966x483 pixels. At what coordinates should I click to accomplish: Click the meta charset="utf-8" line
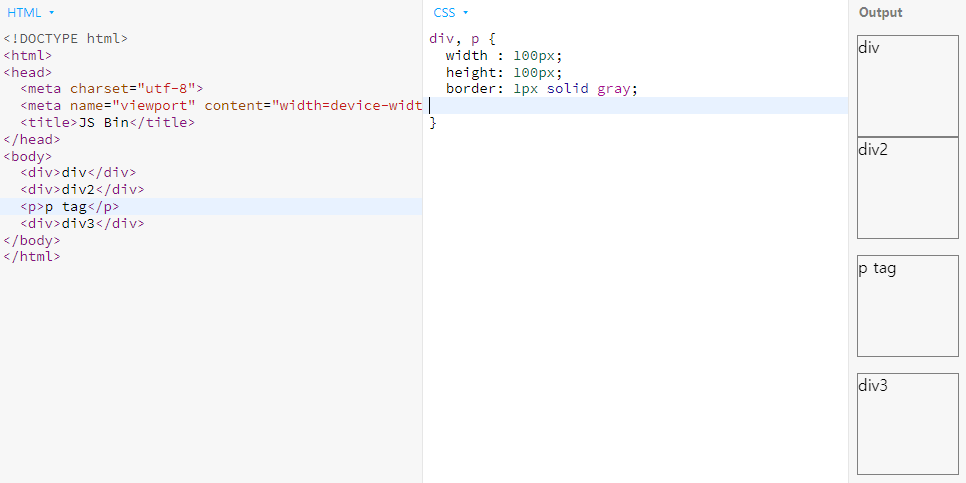pyautogui.click(x=112, y=89)
